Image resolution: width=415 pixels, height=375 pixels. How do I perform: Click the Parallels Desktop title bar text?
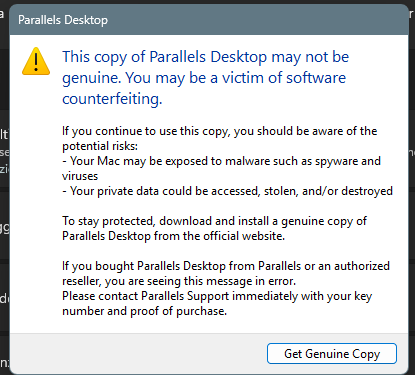pyautogui.click(x=63, y=20)
